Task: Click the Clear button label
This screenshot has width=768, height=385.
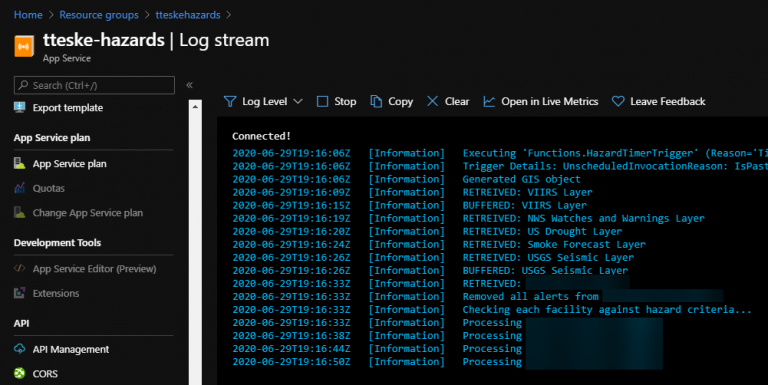Action: (457, 101)
